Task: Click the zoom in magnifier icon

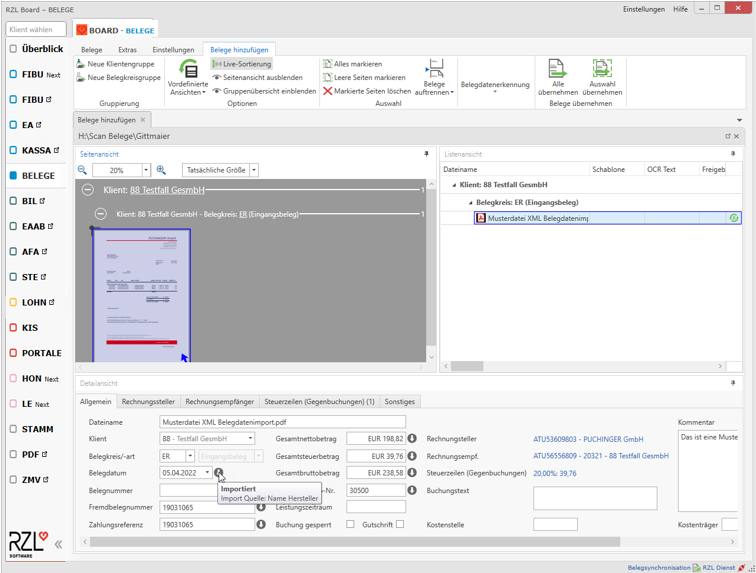Action: pyautogui.click(x=161, y=170)
